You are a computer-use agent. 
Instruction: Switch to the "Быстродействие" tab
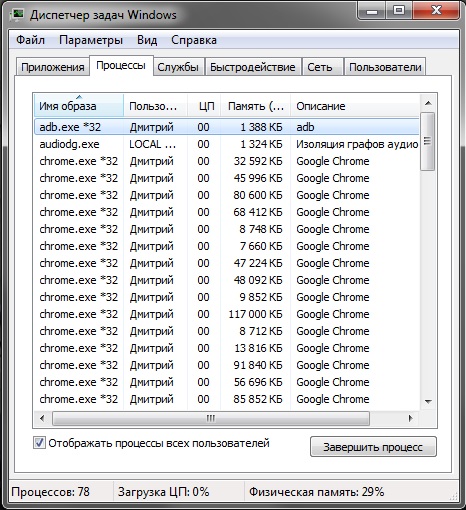[x=253, y=67]
